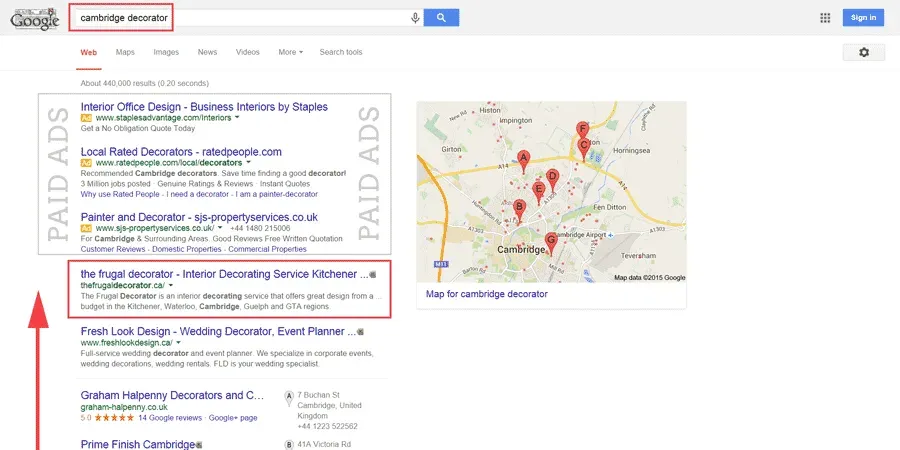This screenshot has width=900, height=450.
Task: Click map marker D
Action: [x=552, y=179]
